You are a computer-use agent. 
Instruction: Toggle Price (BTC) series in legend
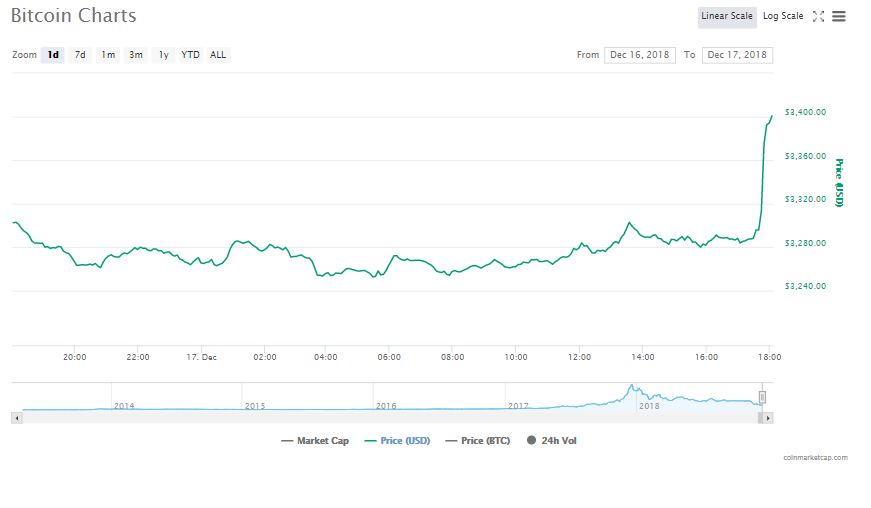click(478, 441)
